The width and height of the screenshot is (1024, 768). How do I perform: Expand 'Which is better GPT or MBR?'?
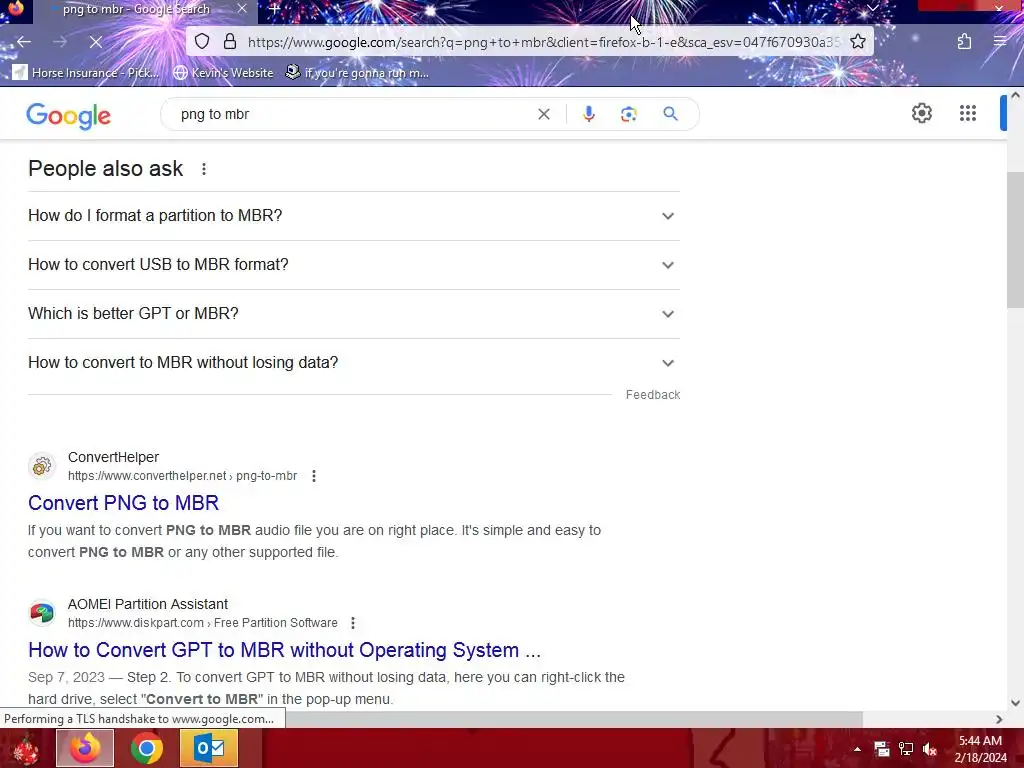(x=353, y=313)
